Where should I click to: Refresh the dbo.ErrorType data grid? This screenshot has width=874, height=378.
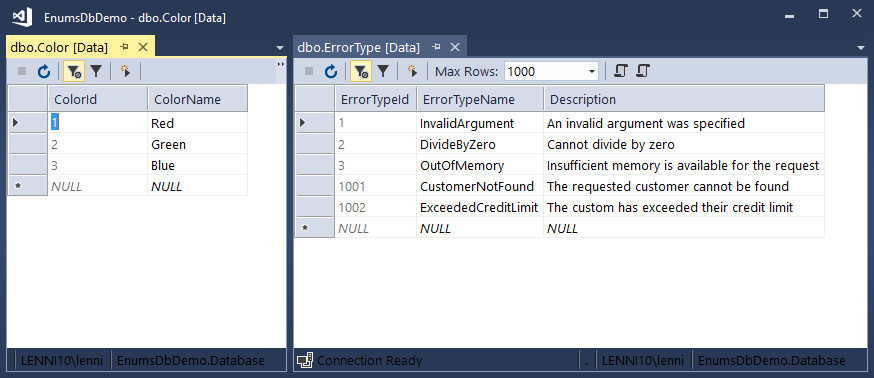click(331, 71)
